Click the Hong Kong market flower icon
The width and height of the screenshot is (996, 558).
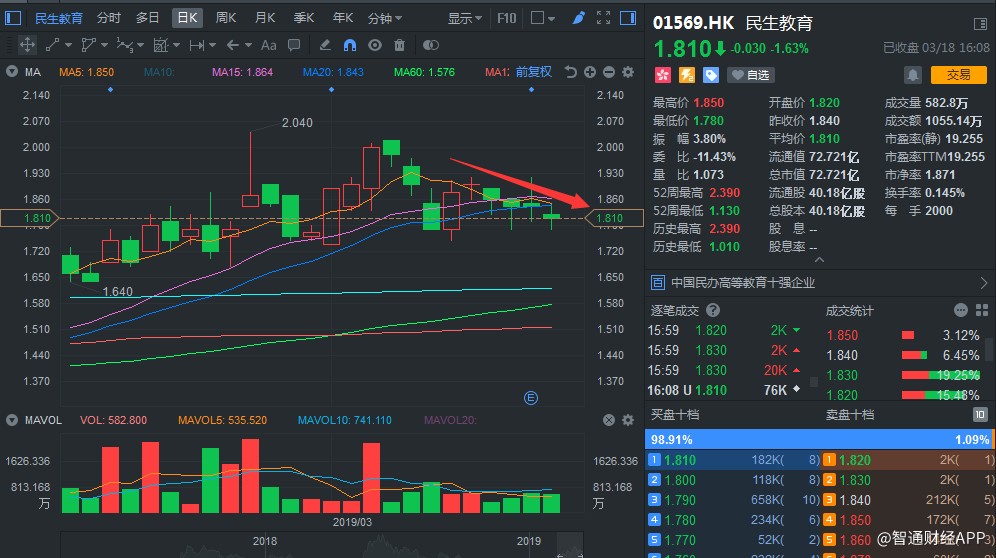tap(663, 75)
